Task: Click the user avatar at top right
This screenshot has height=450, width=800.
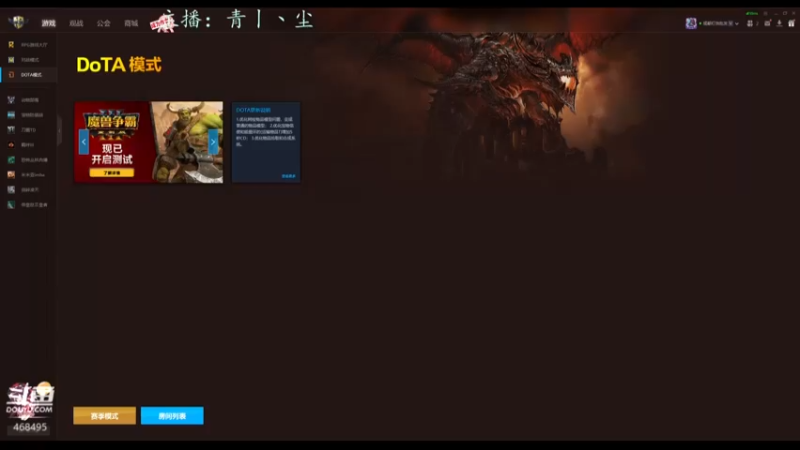Action: [691, 23]
